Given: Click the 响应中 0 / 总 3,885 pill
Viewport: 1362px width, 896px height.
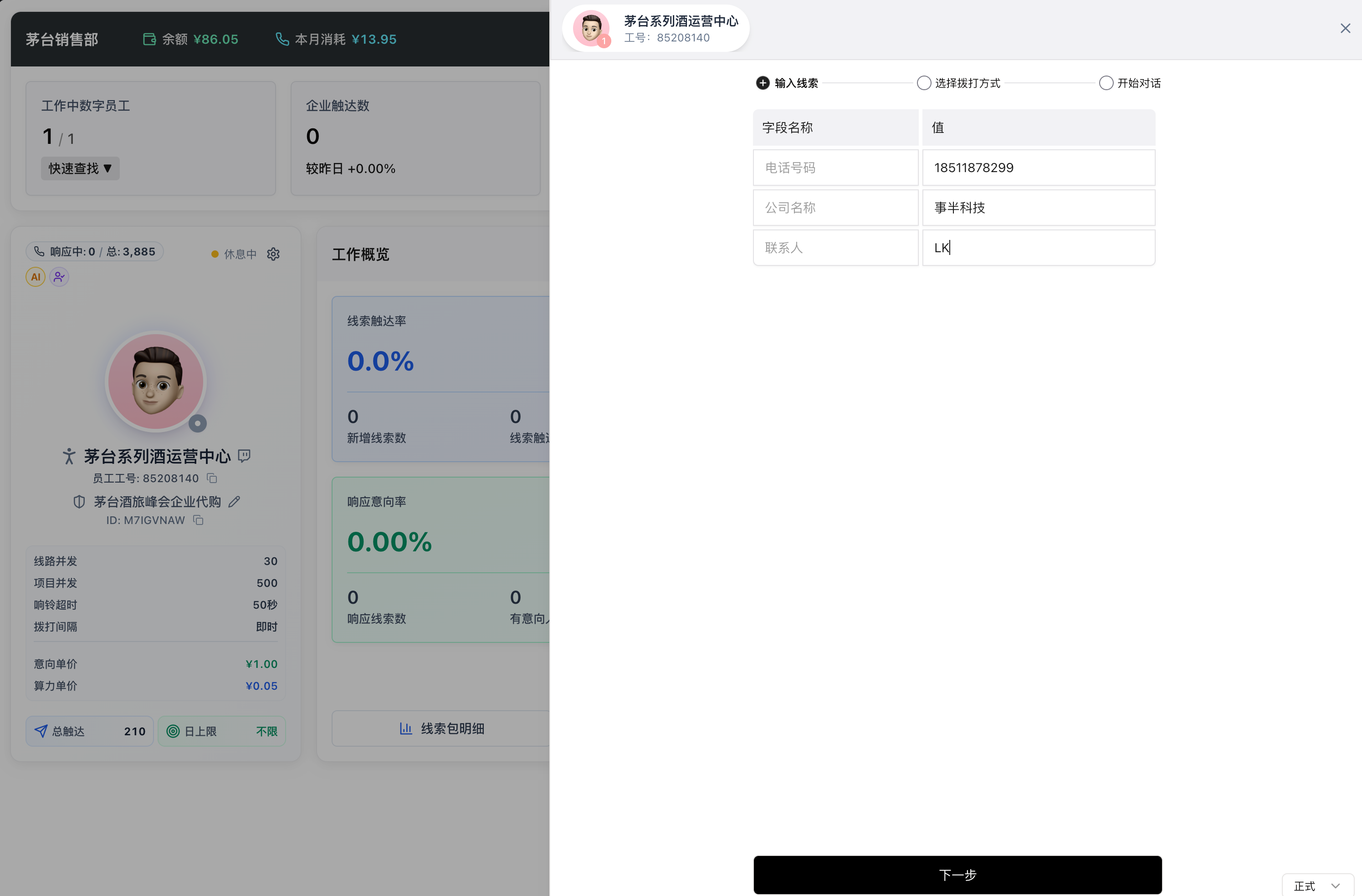Looking at the screenshot, I should tap(94, 252).
